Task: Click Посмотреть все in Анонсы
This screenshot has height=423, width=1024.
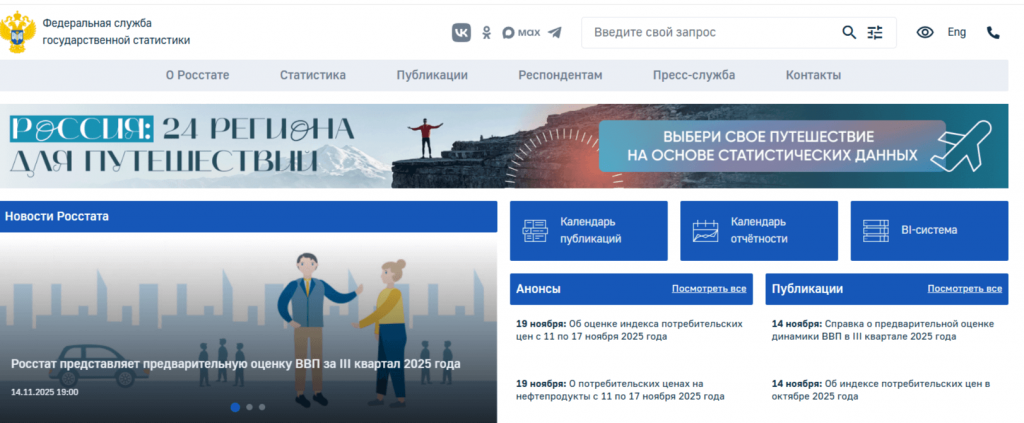Action: point(709,289)
